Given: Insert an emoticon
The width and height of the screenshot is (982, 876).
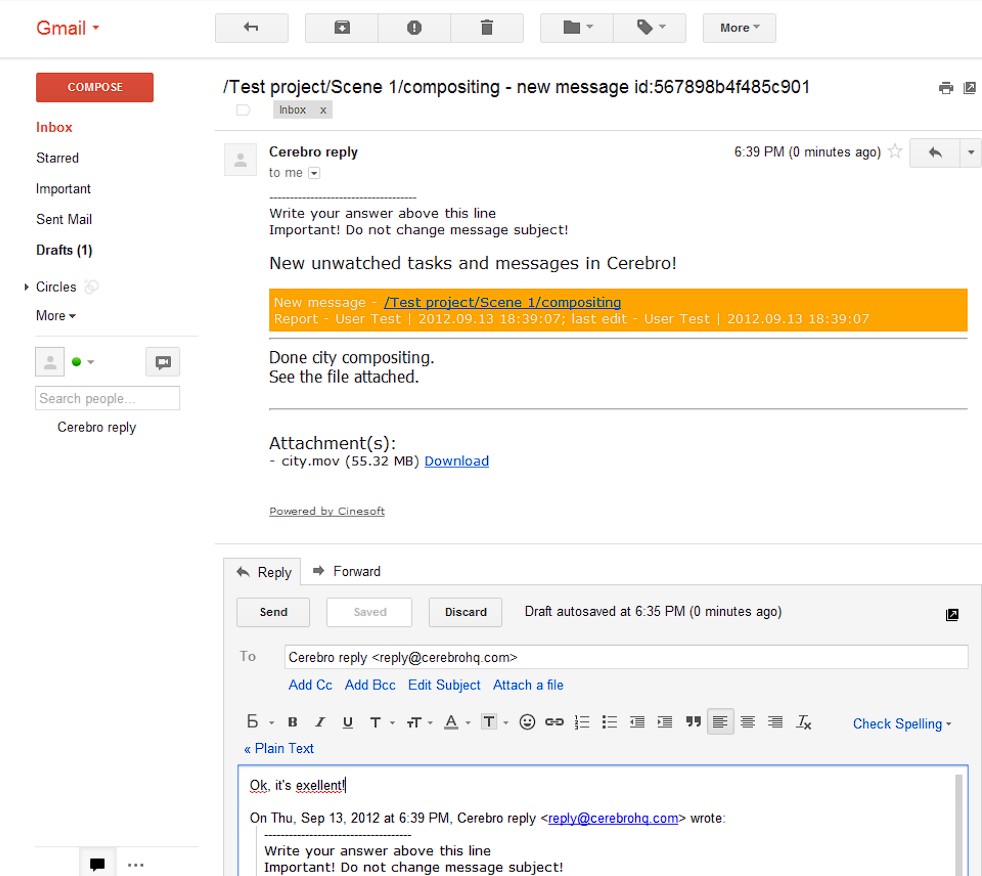Looking at the screenshot, I should point(527,722).
